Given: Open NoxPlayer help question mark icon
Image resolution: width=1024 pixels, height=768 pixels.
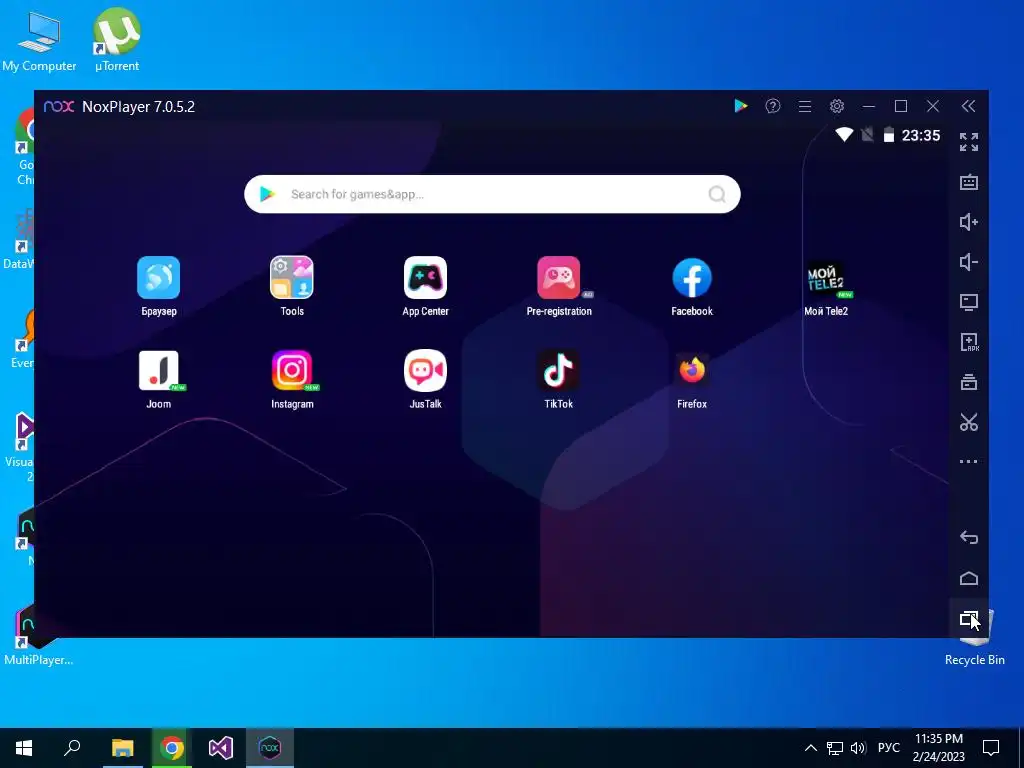Looking at the screenshot, I should 773,106.
